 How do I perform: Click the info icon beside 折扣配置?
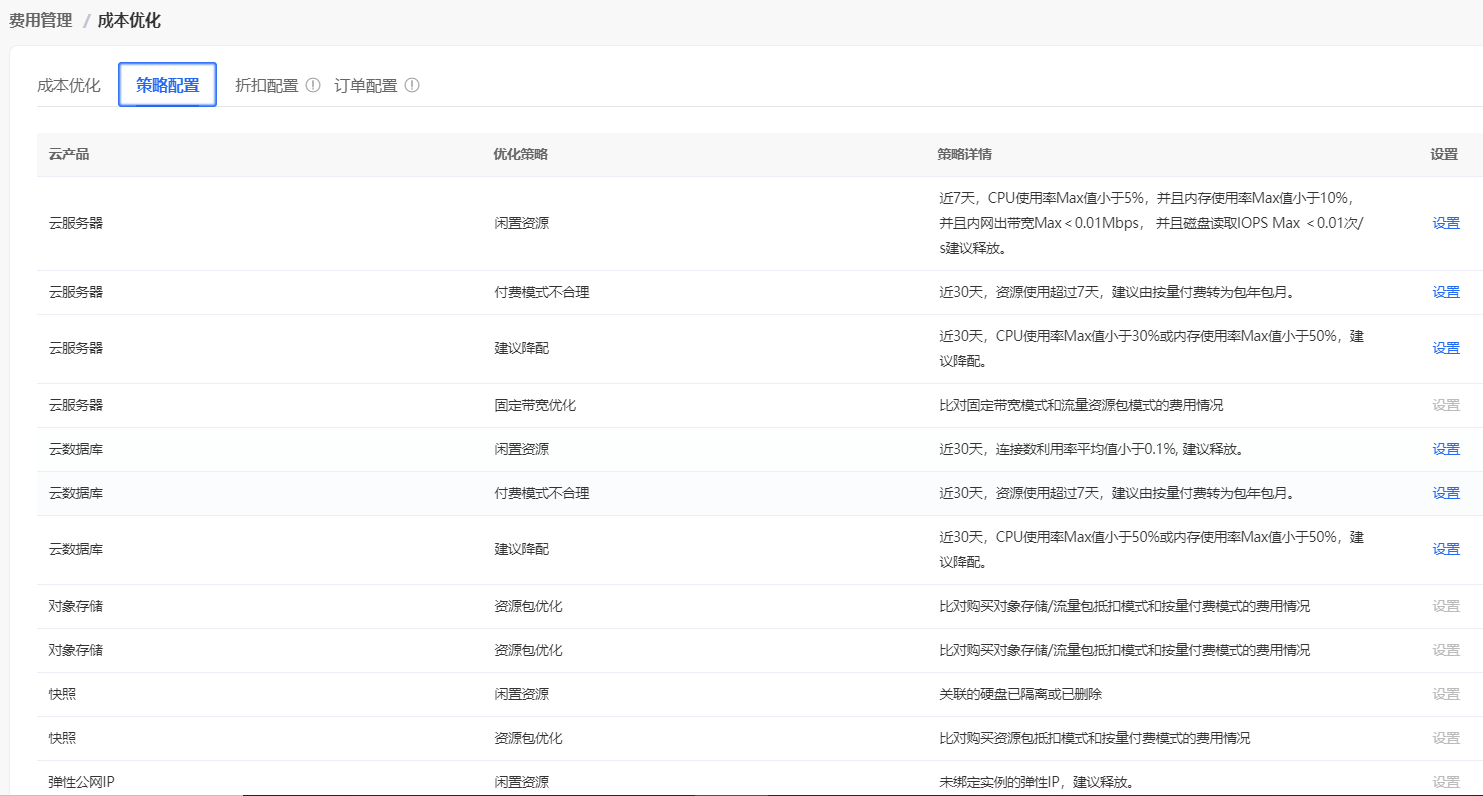[313, 85]
